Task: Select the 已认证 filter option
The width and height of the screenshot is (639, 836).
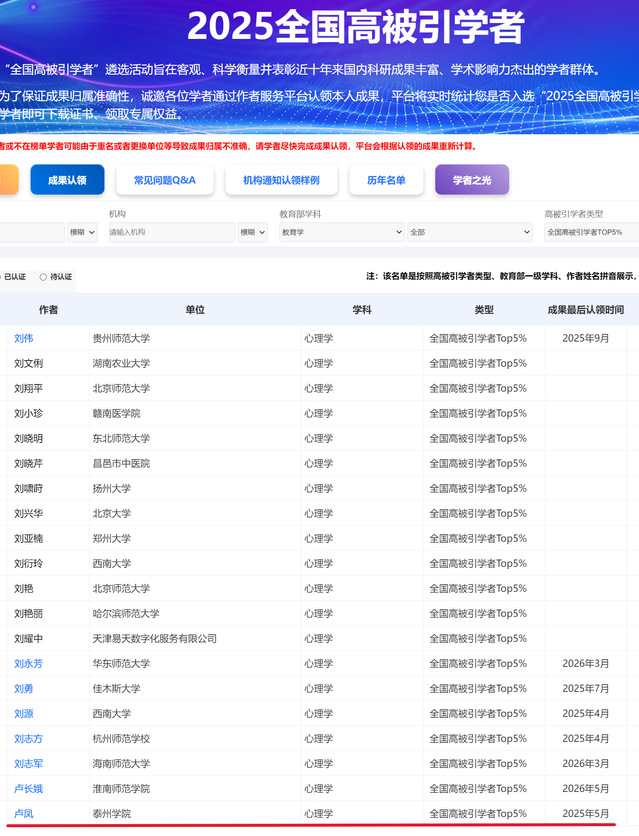Action: tap(14, 277)
